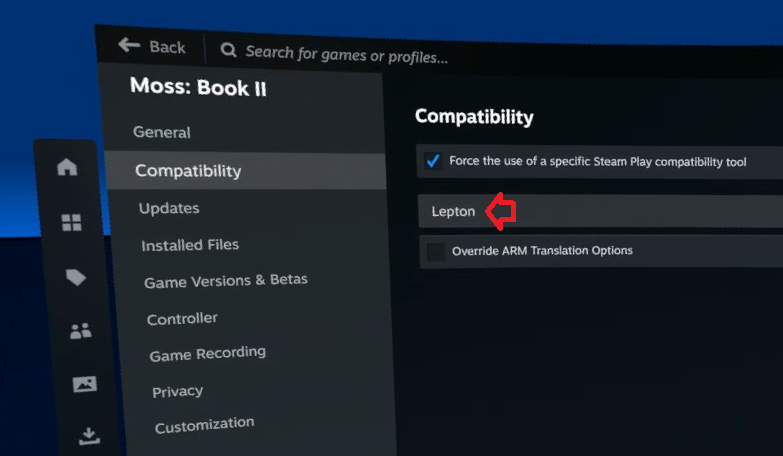Open the Customization section

coord(204,426)
